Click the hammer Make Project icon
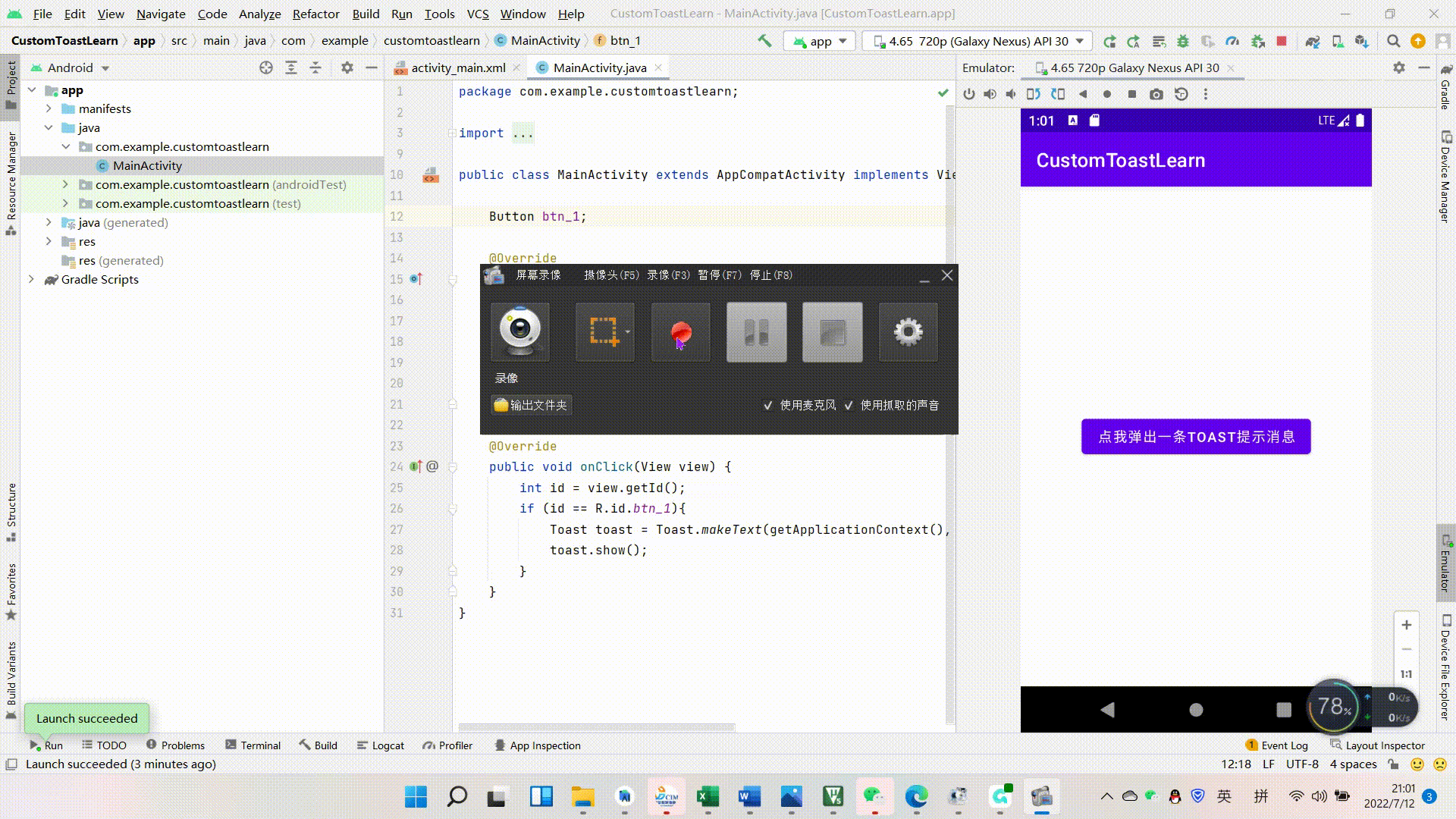 click(x=764, y=41)
